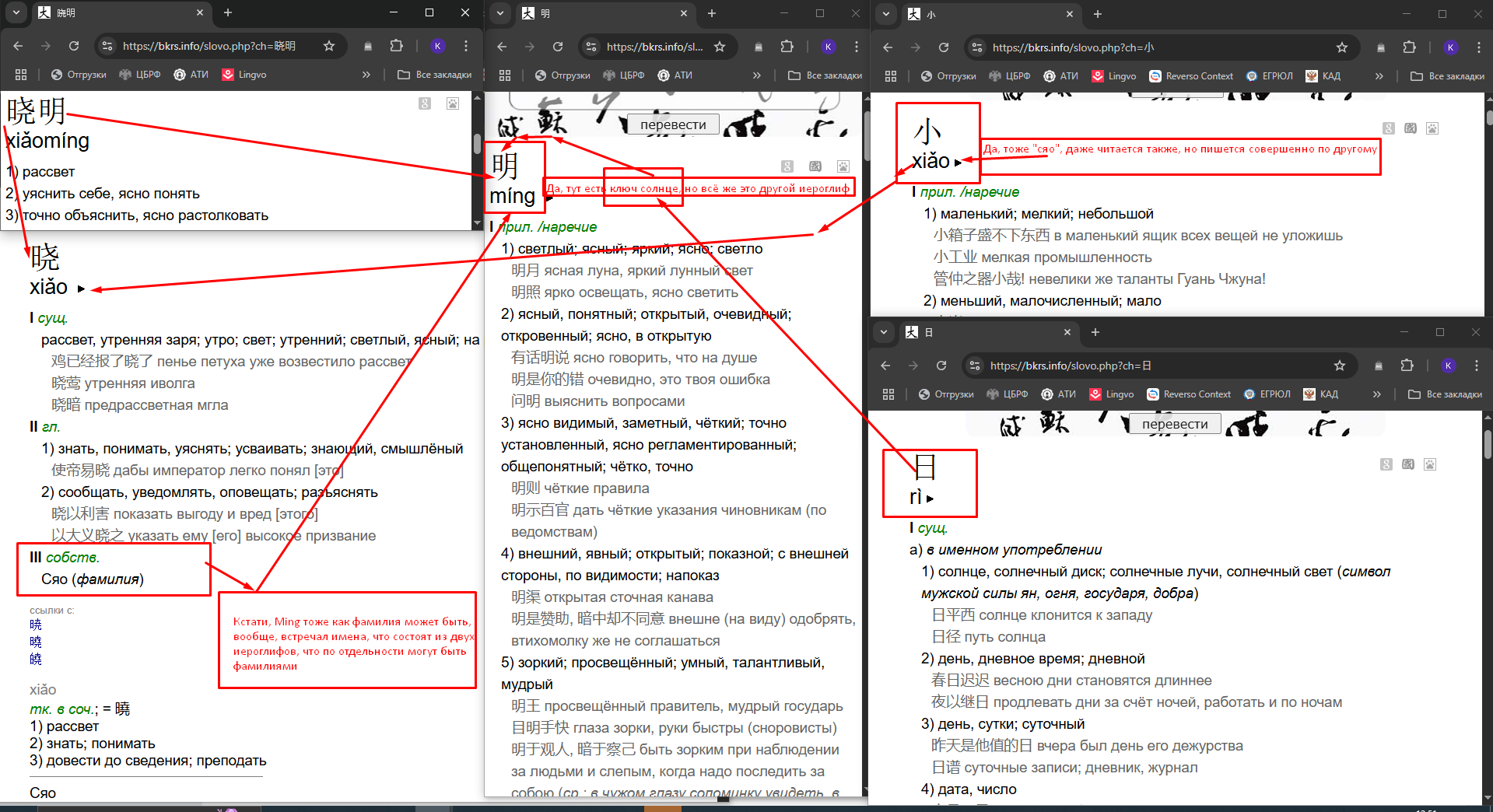Open Extensions puzzle icon in 小 window
Image resolution: width=1493 pixels, height=812 pixels.
point(1409,47)
